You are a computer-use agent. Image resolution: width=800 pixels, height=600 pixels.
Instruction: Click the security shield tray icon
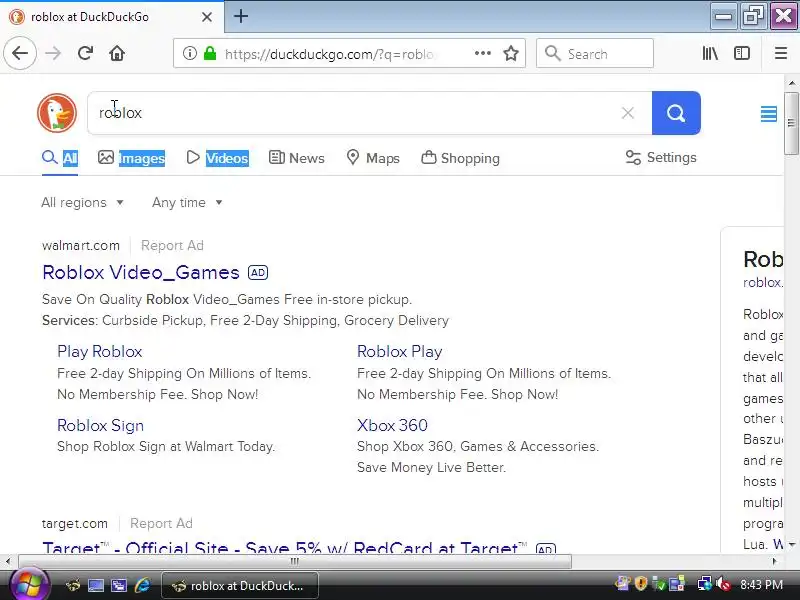coord(641,584)
